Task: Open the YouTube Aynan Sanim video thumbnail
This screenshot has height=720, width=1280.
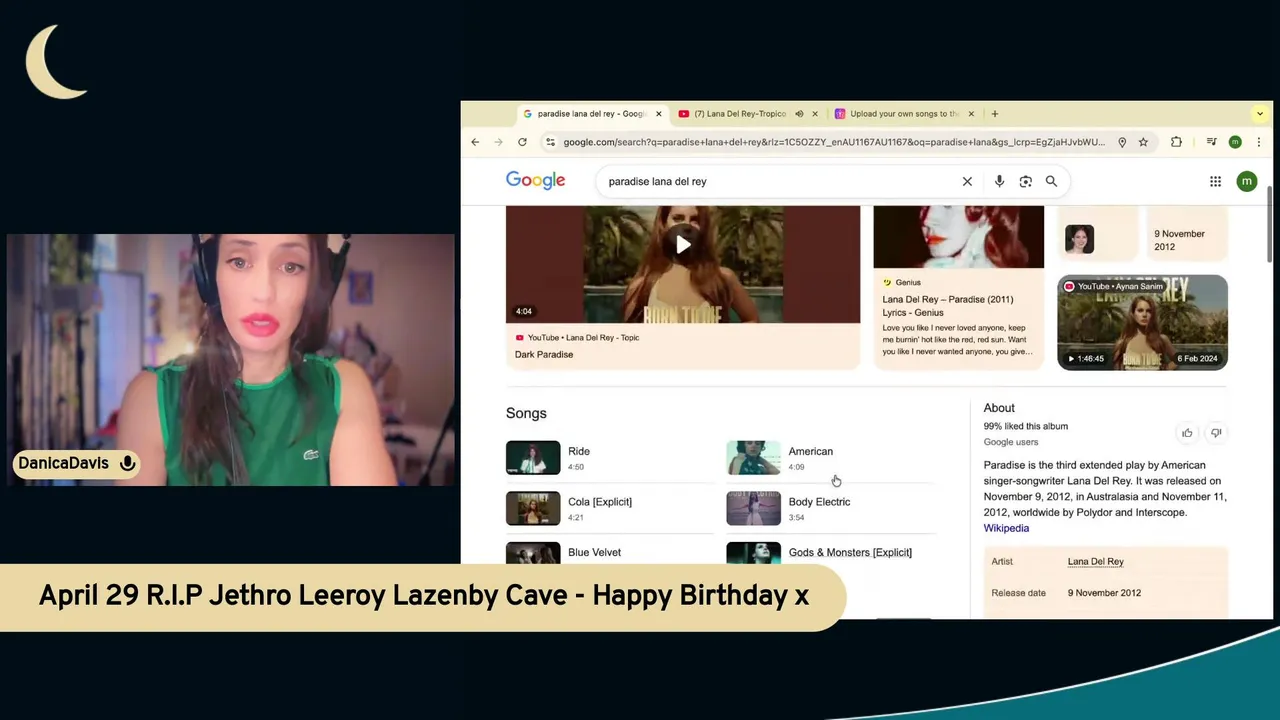Action: click(x=1142, y=322)
